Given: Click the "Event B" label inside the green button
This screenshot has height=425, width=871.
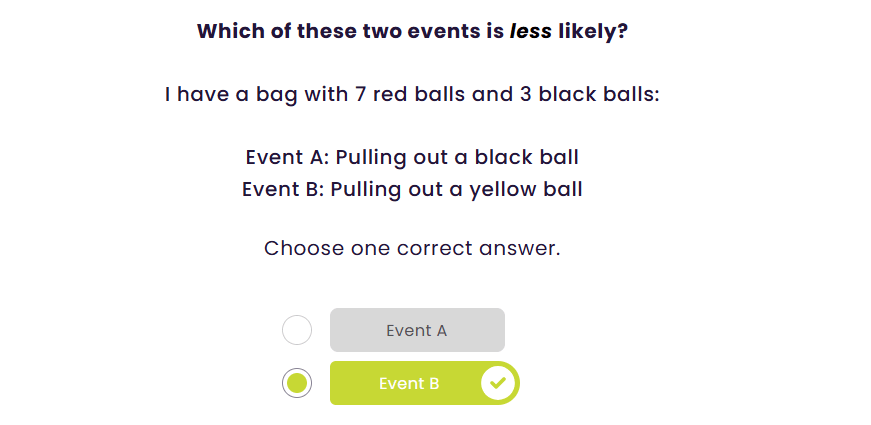Looking at the screenshot, I should click(x=409, y=383).
